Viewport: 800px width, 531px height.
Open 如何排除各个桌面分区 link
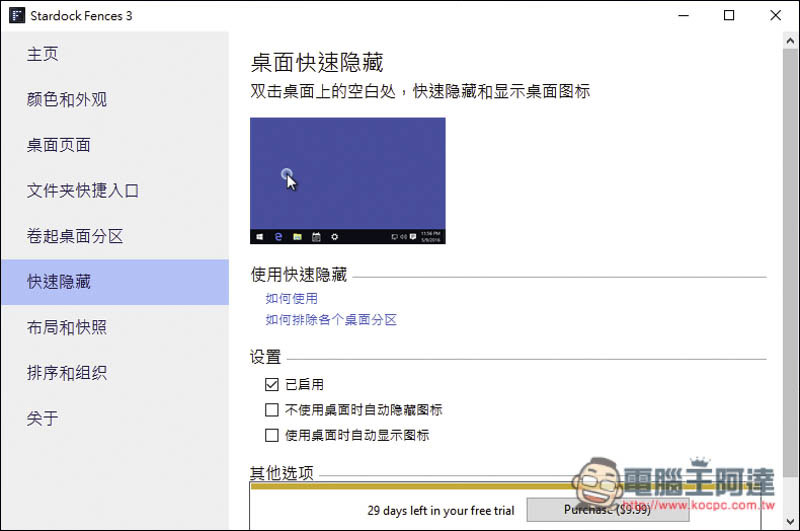(331, 320)
